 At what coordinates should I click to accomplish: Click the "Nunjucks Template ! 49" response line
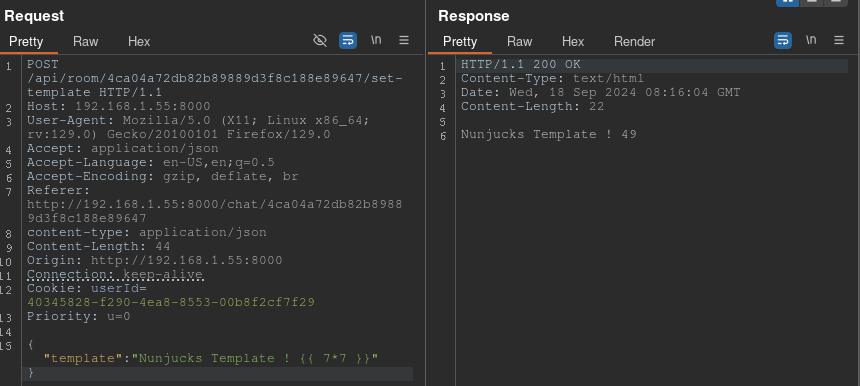coord(548,134)
